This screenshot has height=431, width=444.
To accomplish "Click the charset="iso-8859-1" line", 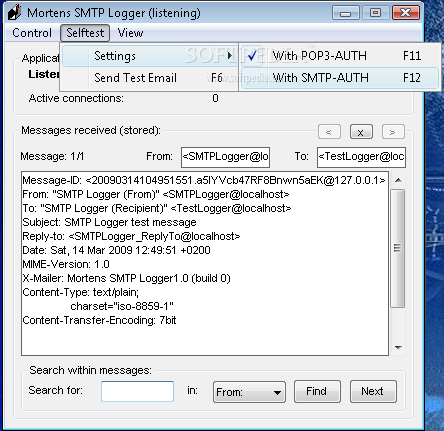I will coord(122,306).
